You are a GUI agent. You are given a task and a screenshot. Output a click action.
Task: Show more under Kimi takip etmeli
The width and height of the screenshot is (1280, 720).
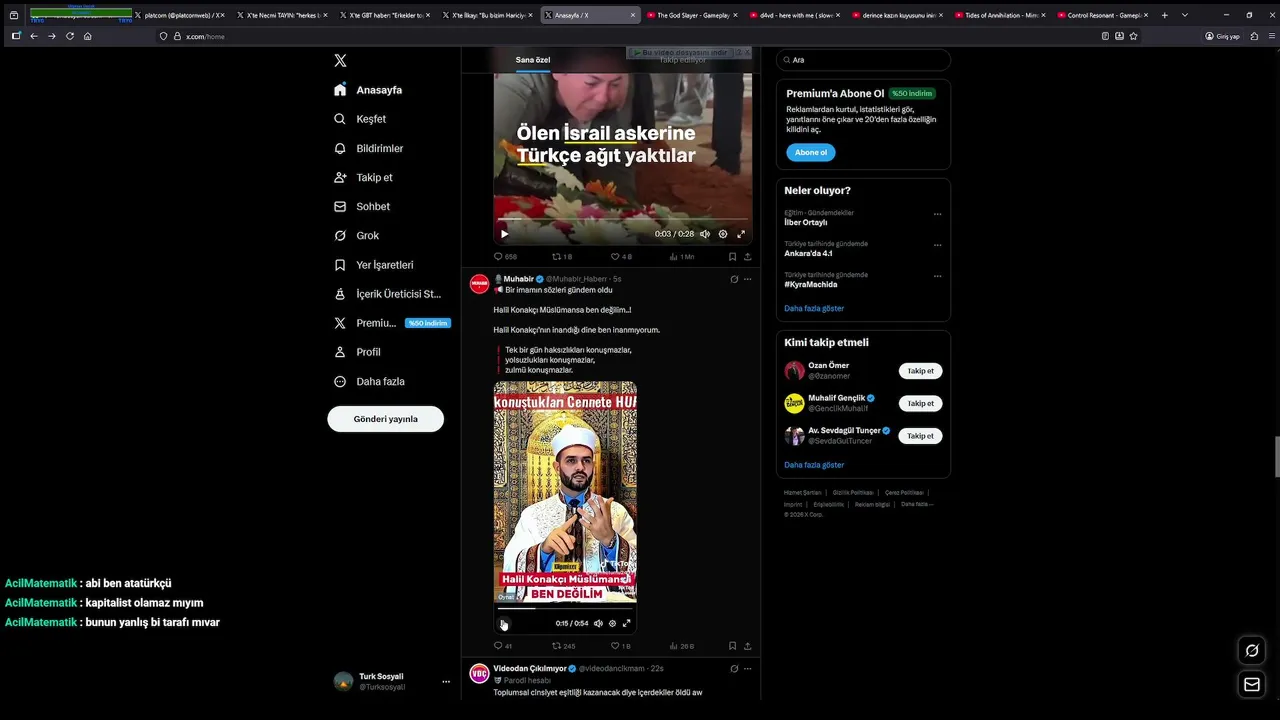(814, 465)
